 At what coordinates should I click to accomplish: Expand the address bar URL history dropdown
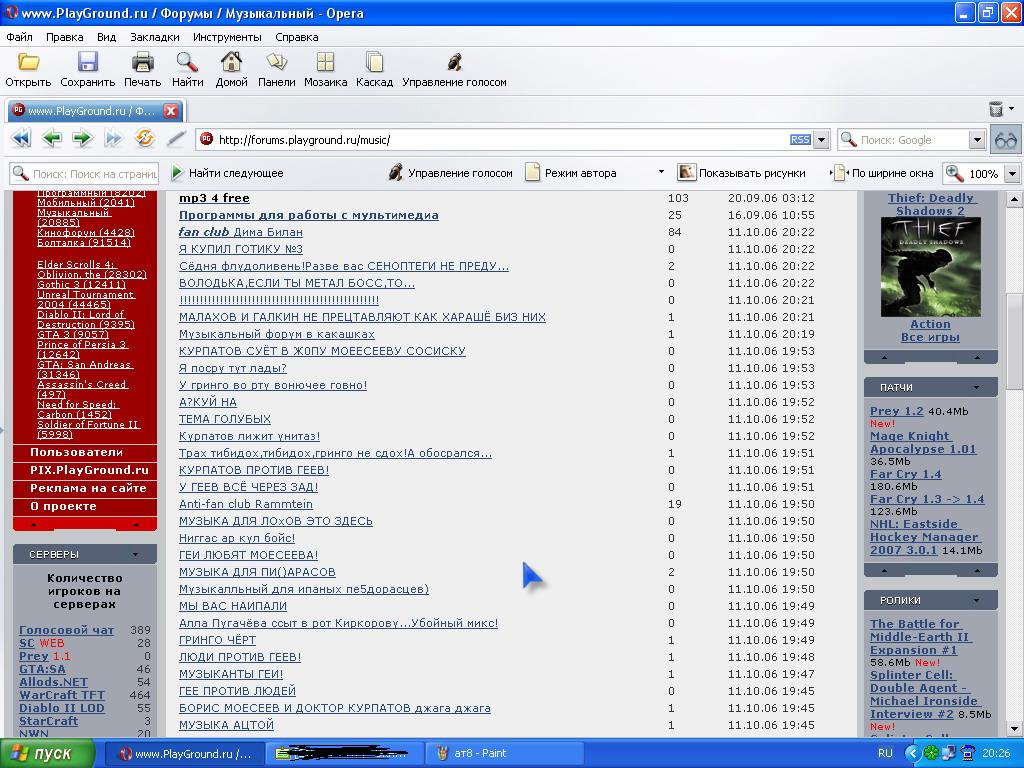point(821,140)
